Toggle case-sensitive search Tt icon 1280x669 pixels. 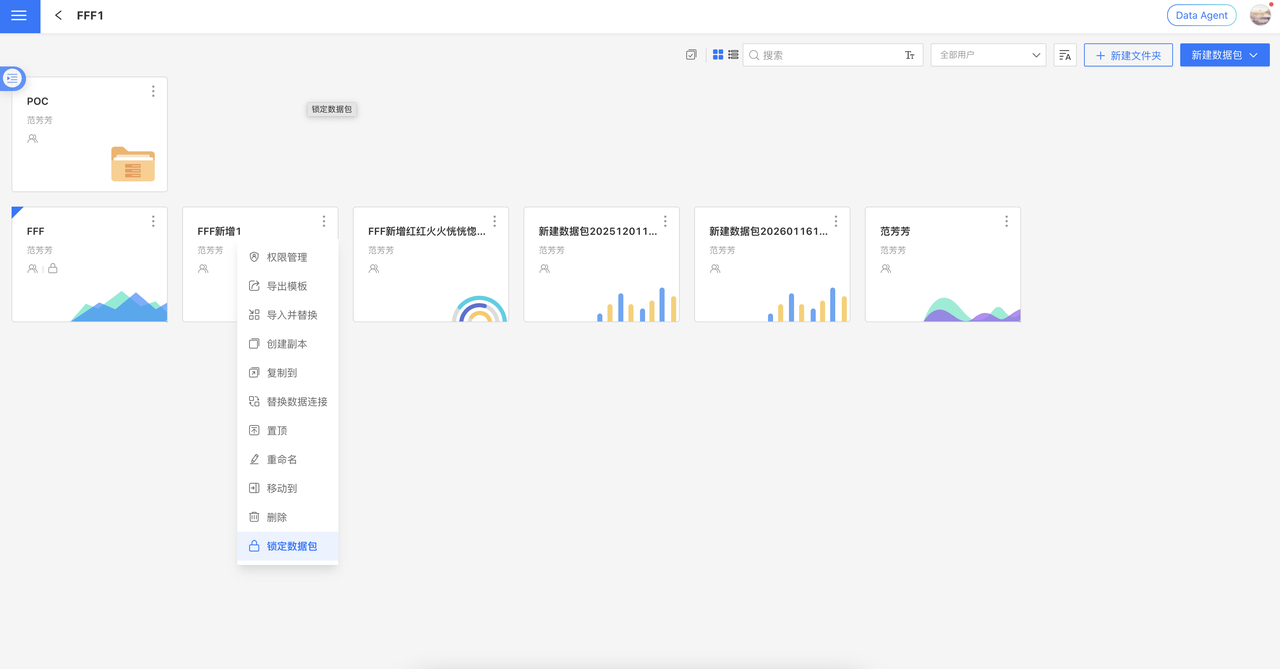tap(910, 56)
